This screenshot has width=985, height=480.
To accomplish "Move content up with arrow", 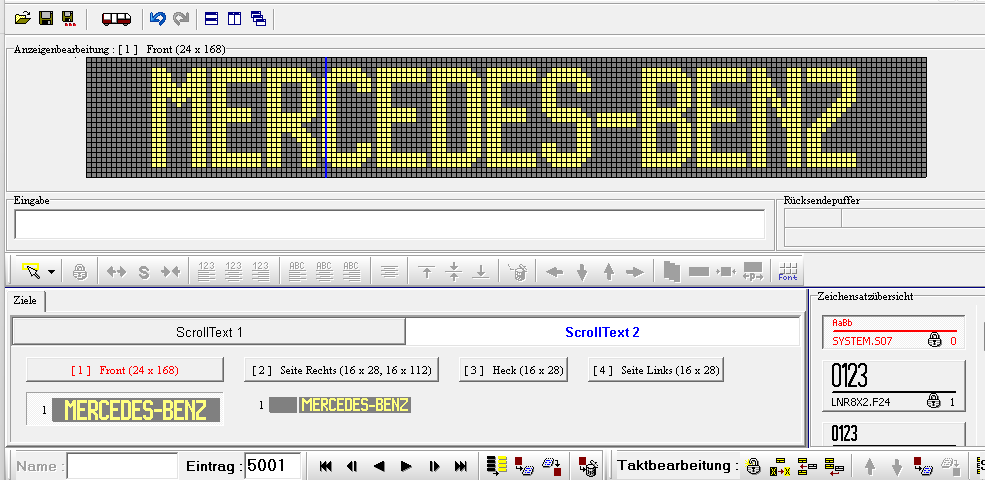I will point(609,272).
